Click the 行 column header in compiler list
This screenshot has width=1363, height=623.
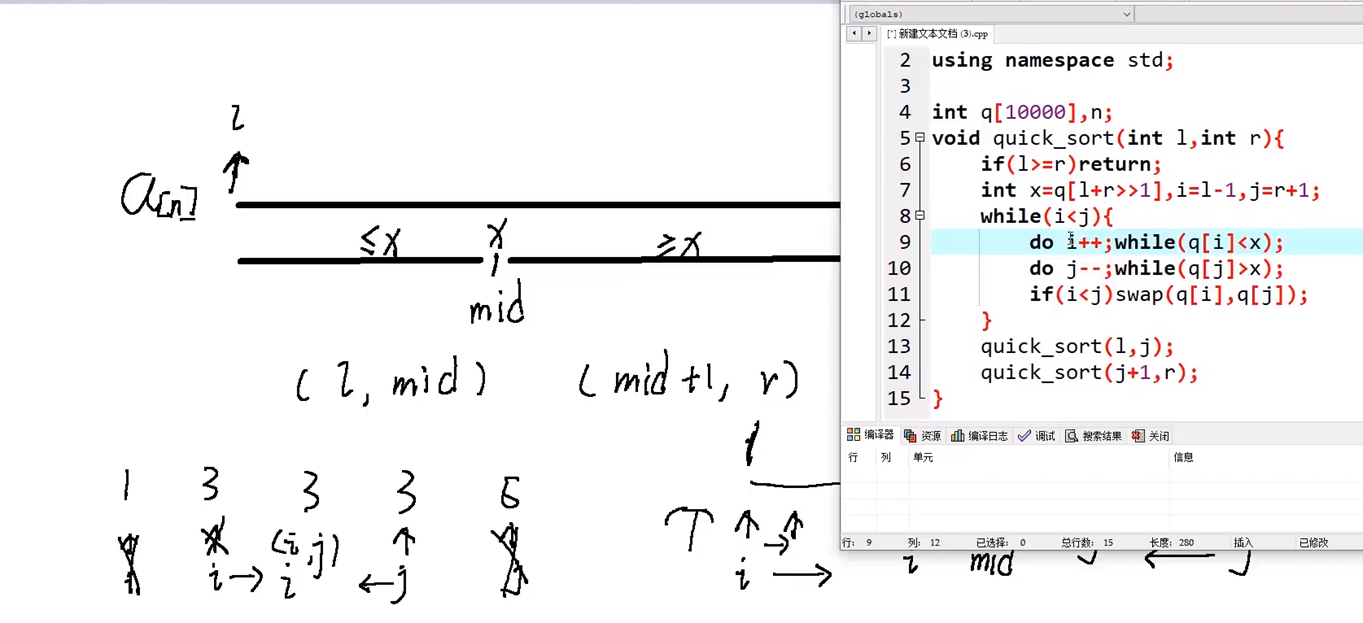pyautogui.click(x=853, y=457)
